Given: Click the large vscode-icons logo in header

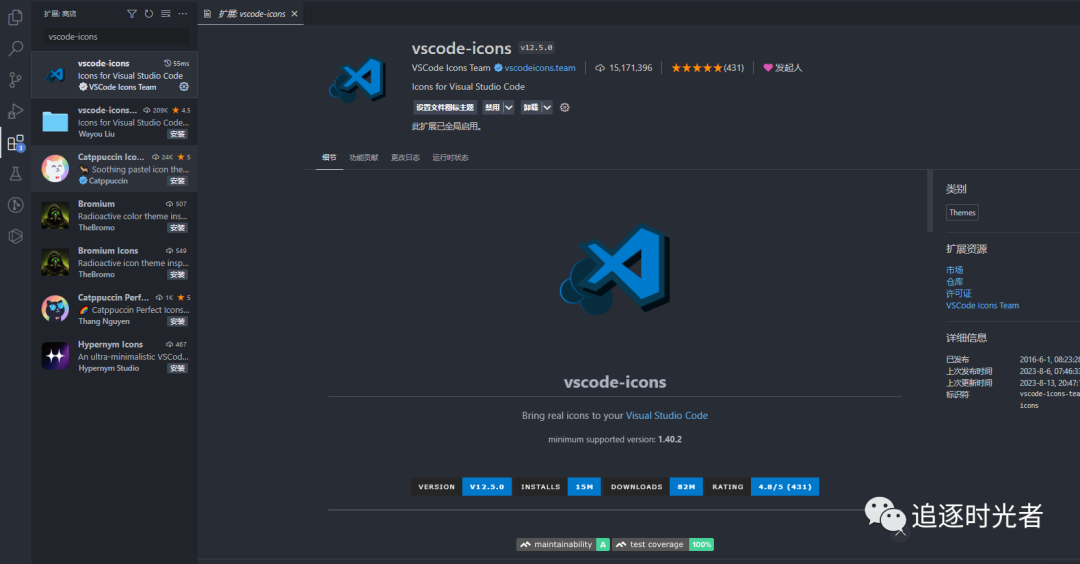Looking at the screenshot, I should [x=356, y=81].
